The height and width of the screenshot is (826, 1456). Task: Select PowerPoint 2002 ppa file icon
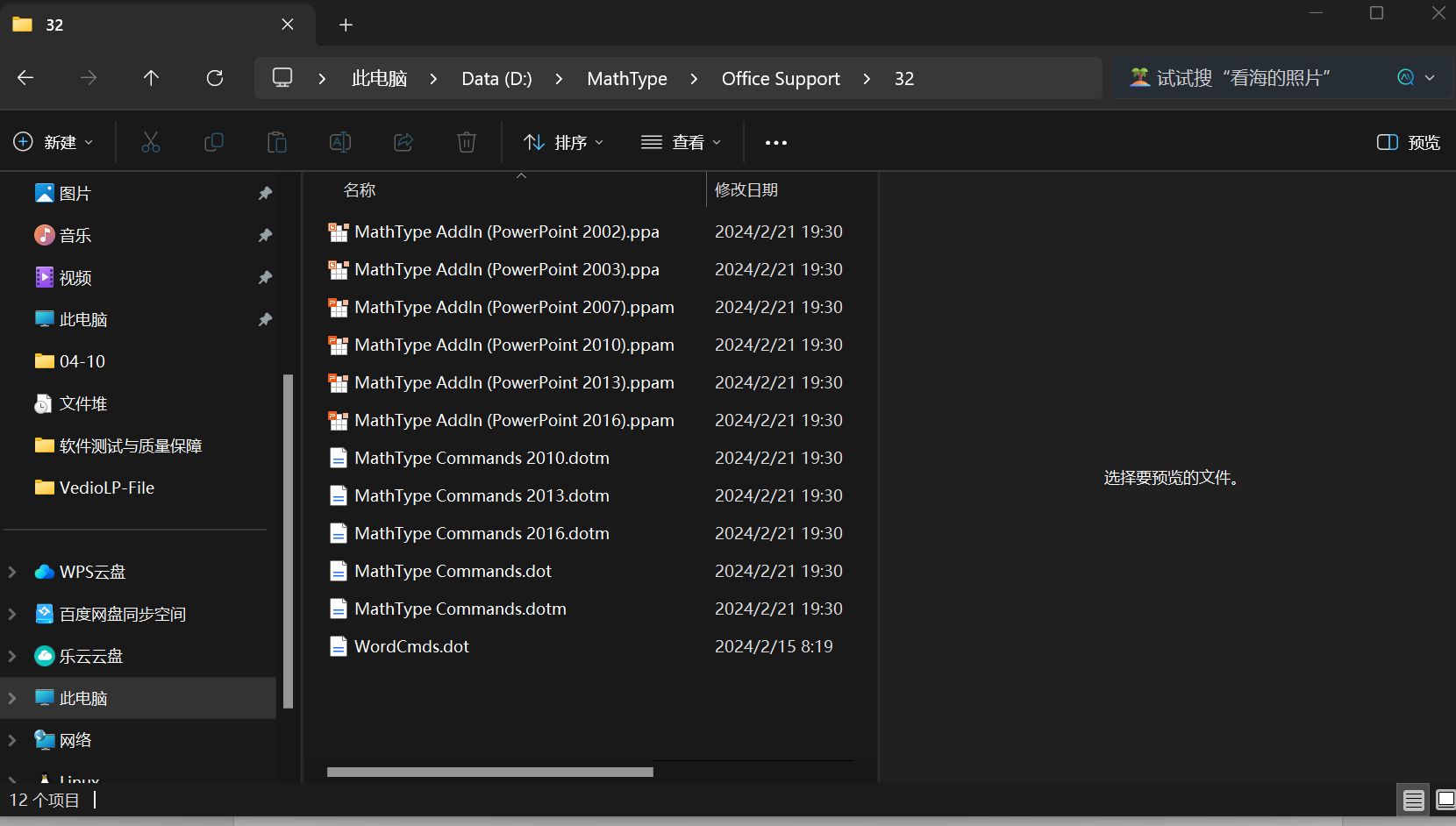click(338, 231)
